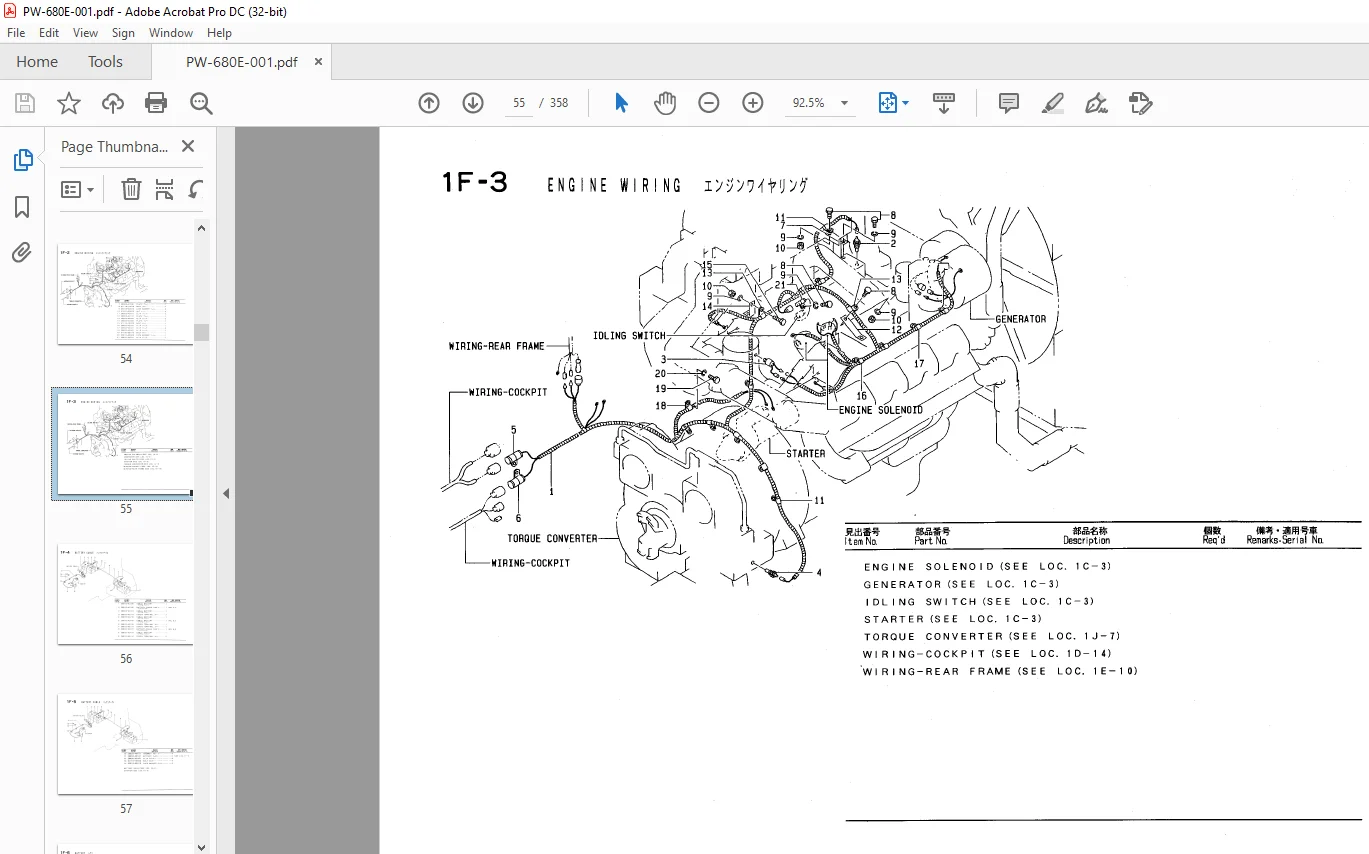The width and height of the screenshot is (1369, 854).
Task: Click the 'Part No.' table header
Action: 931,541
